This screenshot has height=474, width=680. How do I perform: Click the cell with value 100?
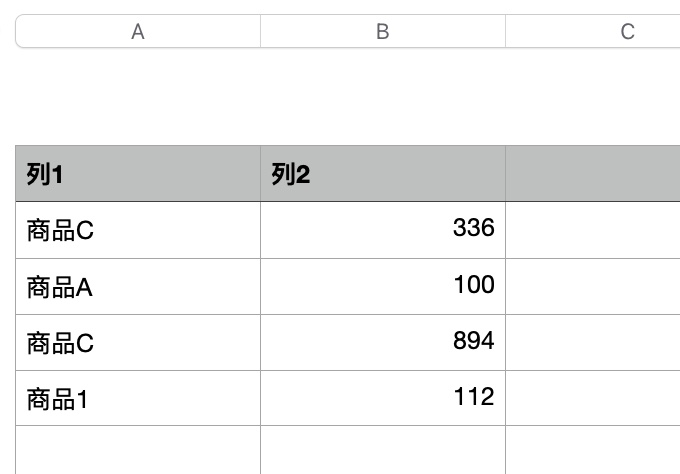(x=382, y=287)
